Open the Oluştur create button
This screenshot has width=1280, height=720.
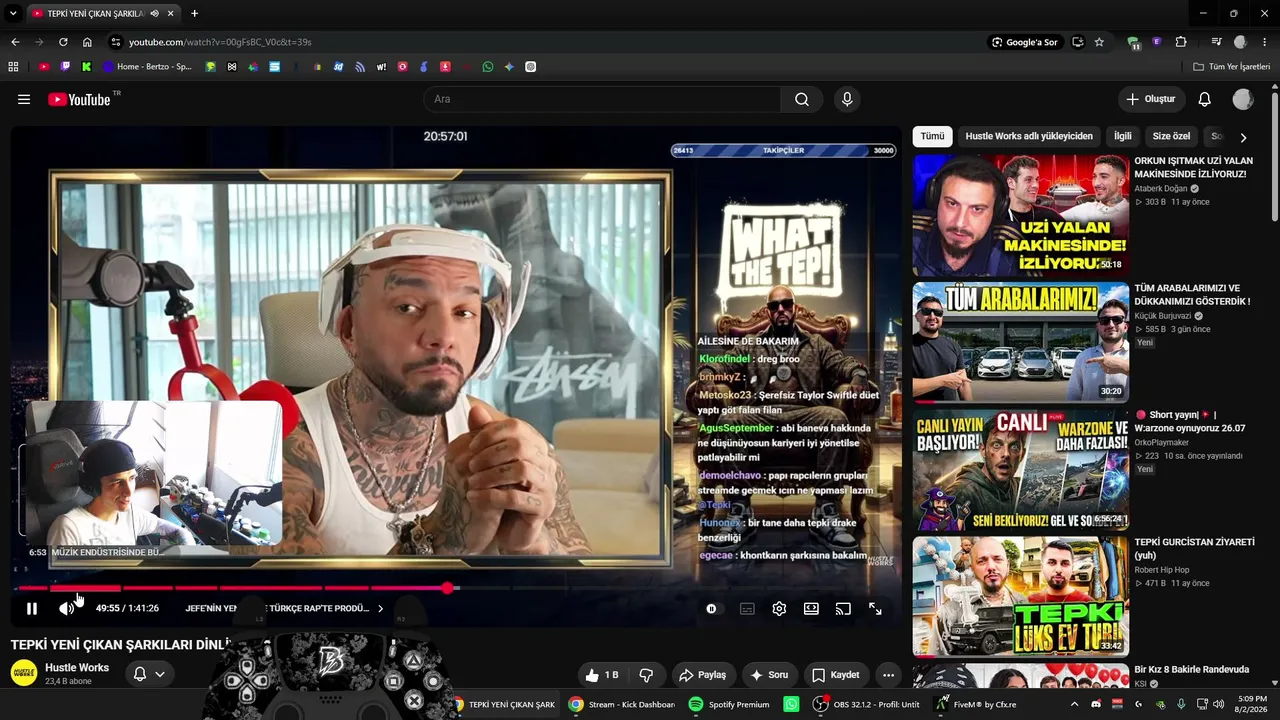point(1151,99)
